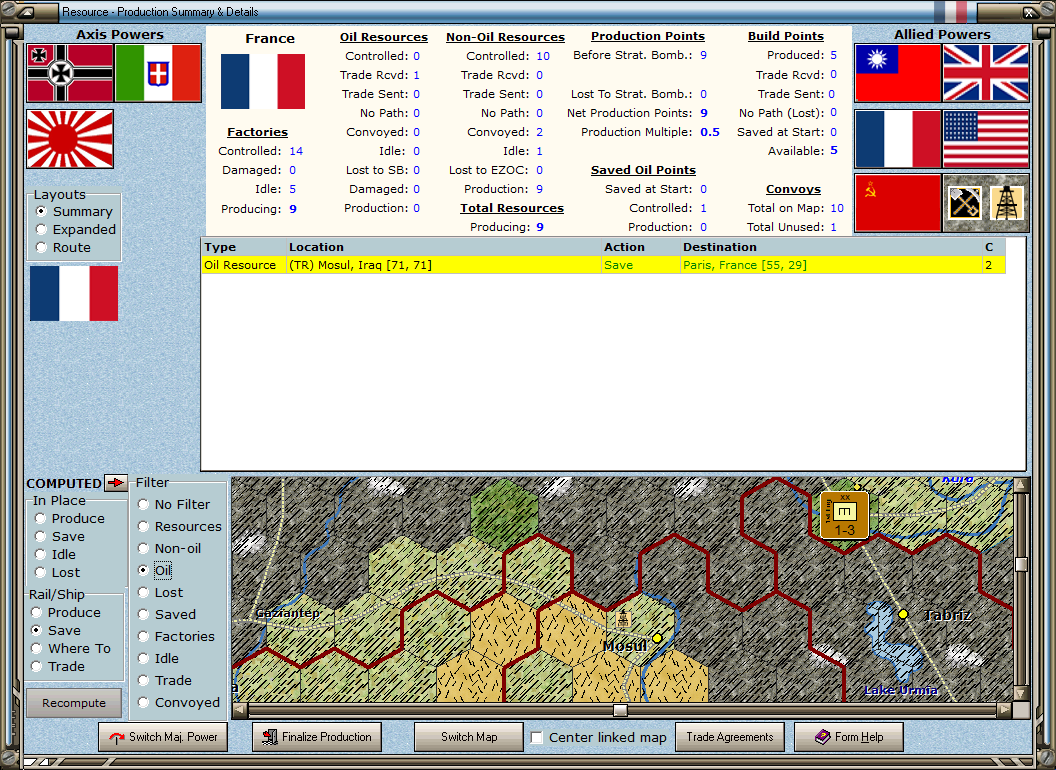Click Finalize Production
Screen dimensions: 1056x770
pos(316,737)
